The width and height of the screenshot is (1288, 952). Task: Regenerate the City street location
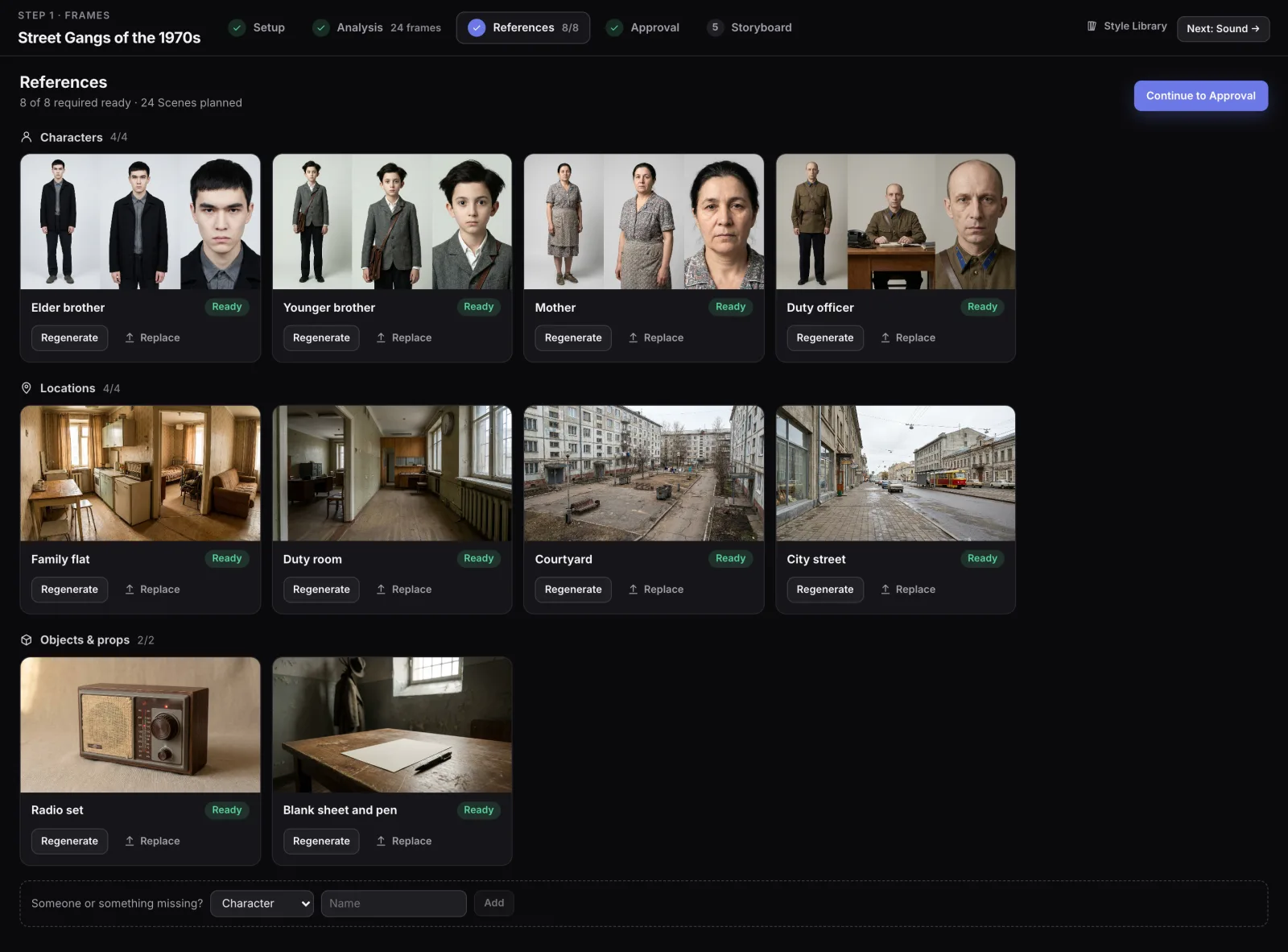coord(825,590)
